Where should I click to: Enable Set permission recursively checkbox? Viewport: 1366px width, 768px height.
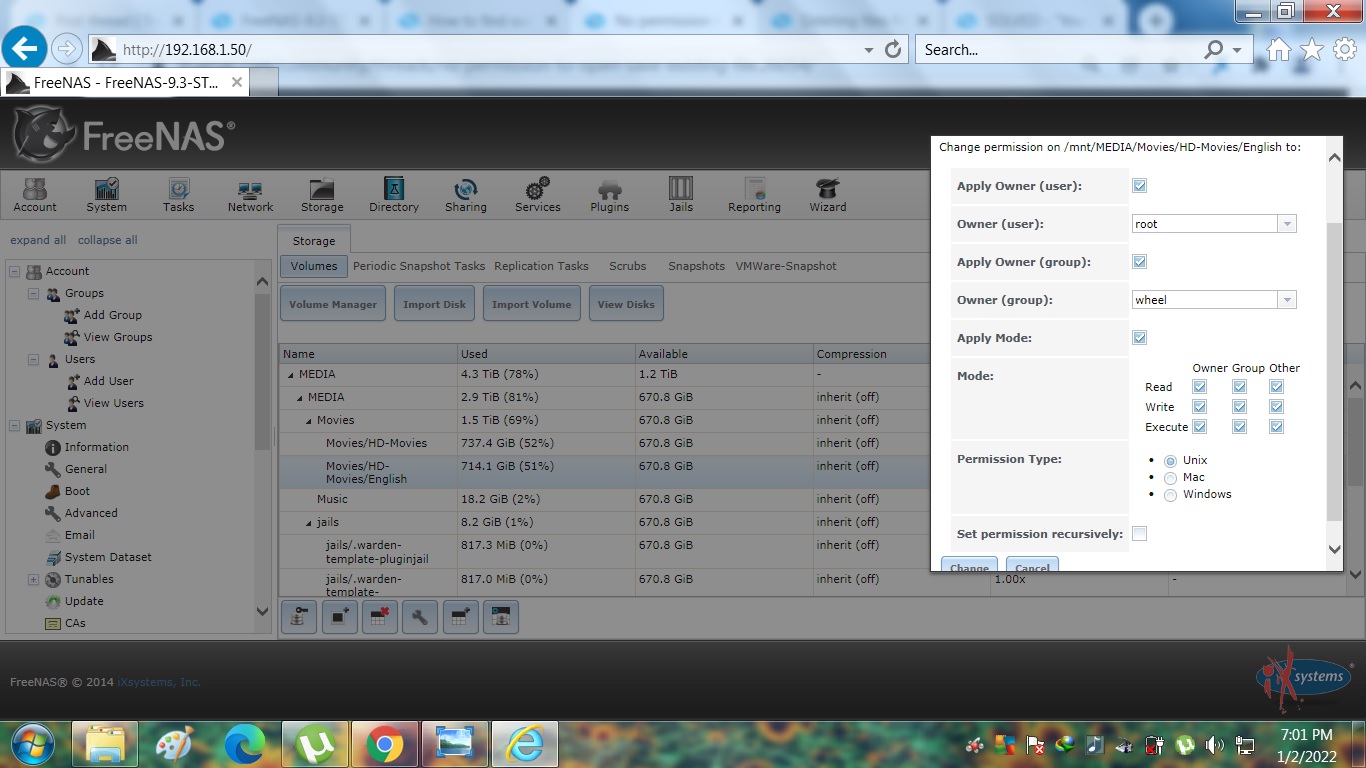[1139, 534]
